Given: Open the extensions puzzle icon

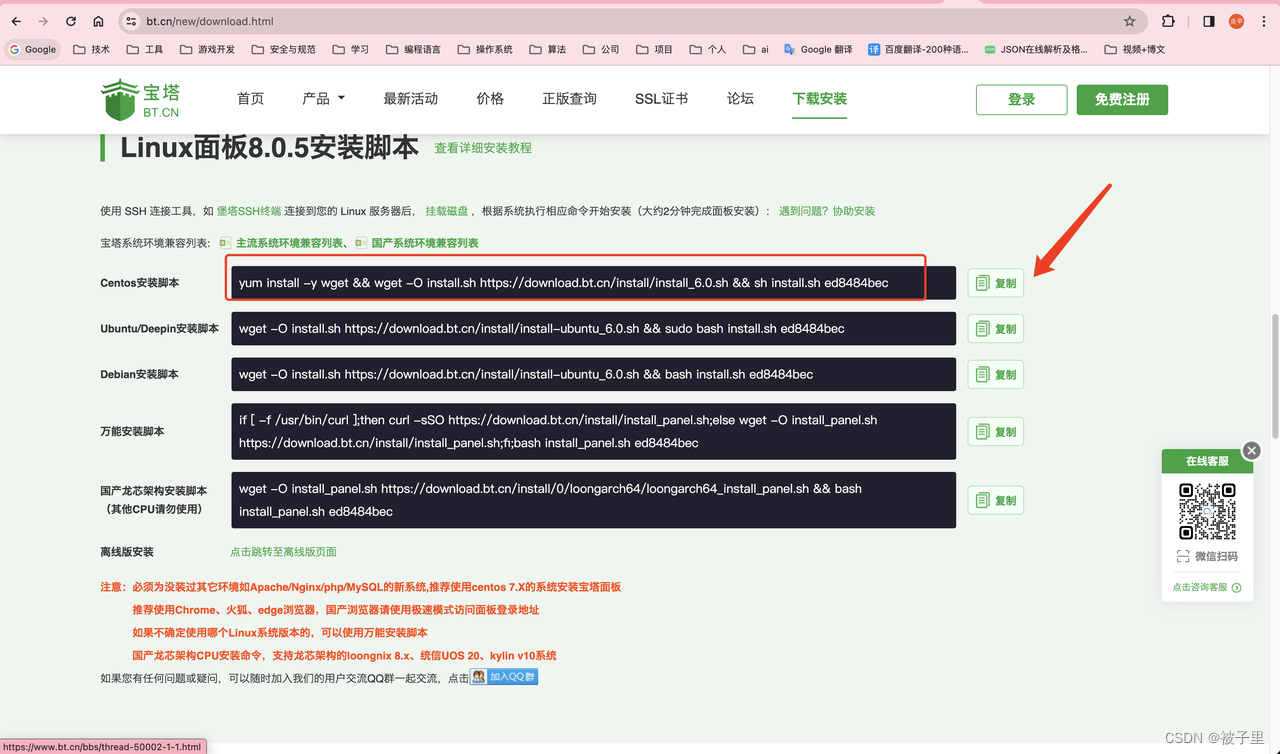Looking at the screenshot, I should (x=1168, y=21).
